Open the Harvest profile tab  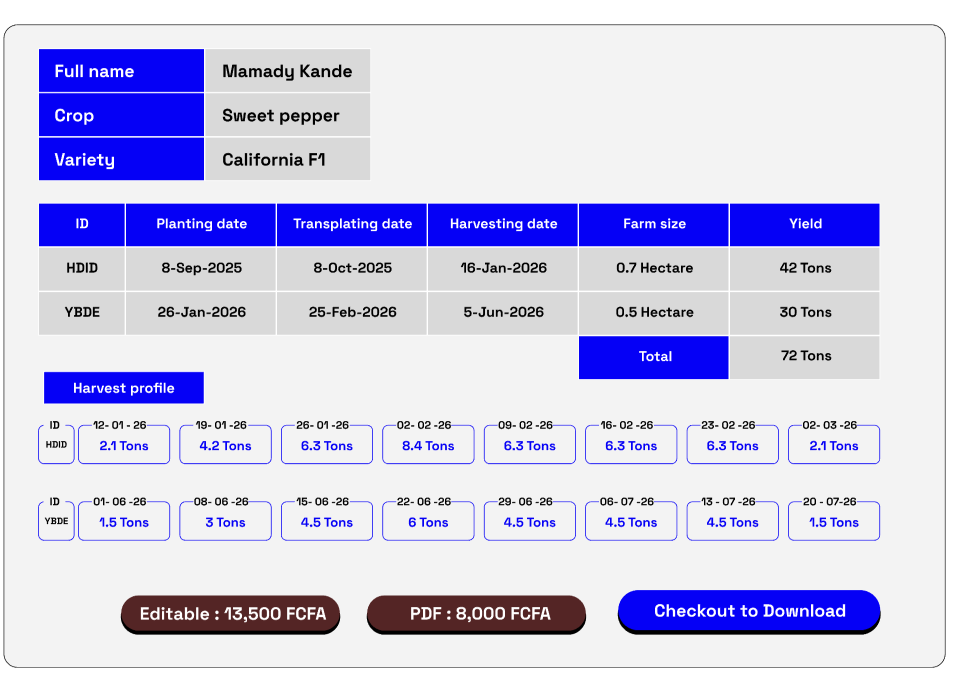(124, 388)
